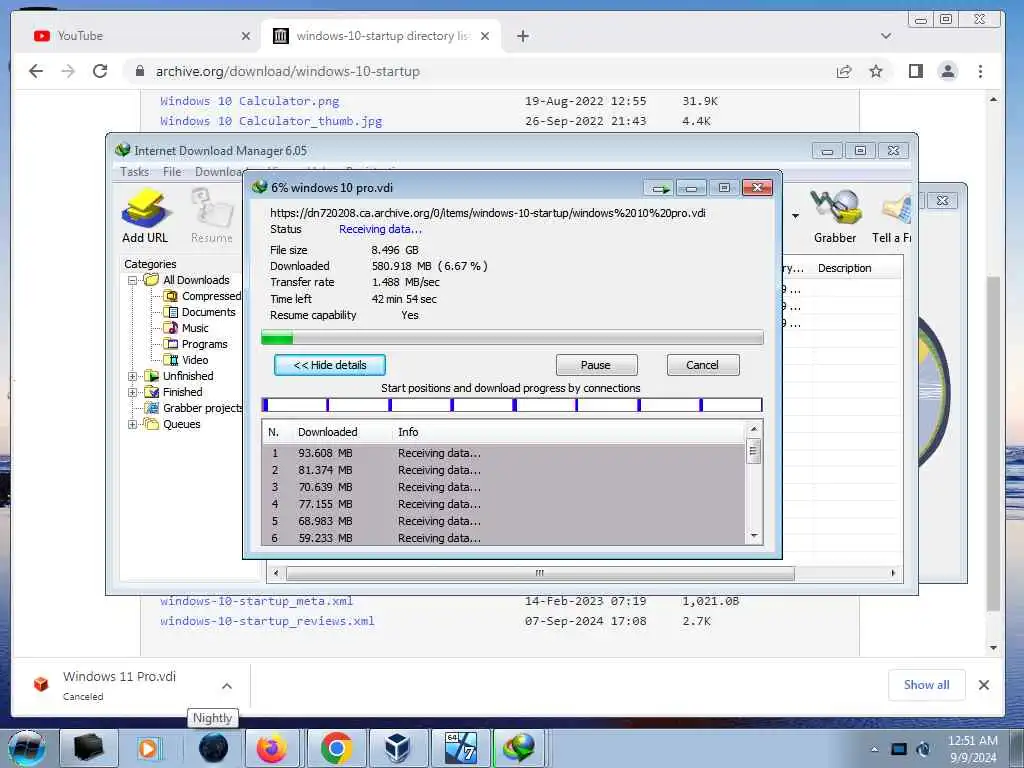Click the green arrow button in download dialog title

(x=660, y=188)
